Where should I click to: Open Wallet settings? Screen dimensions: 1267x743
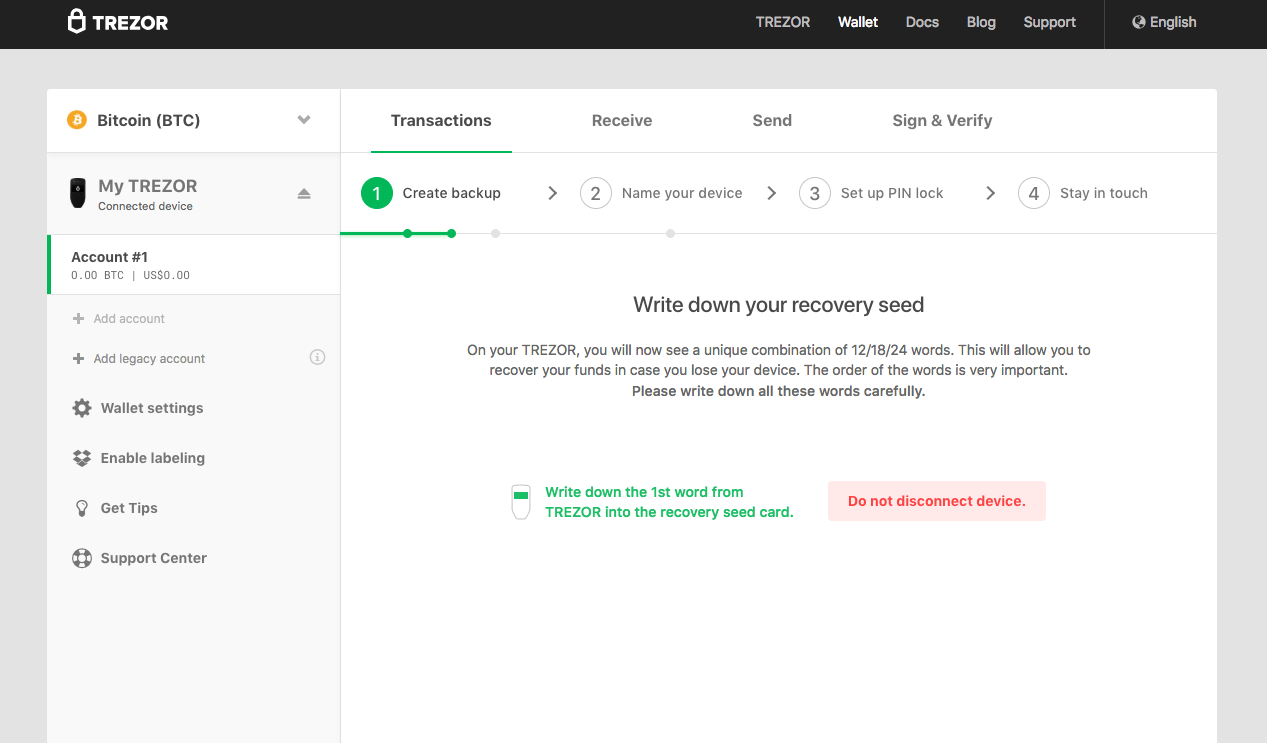pyautogui.click(x=152, y=408)
